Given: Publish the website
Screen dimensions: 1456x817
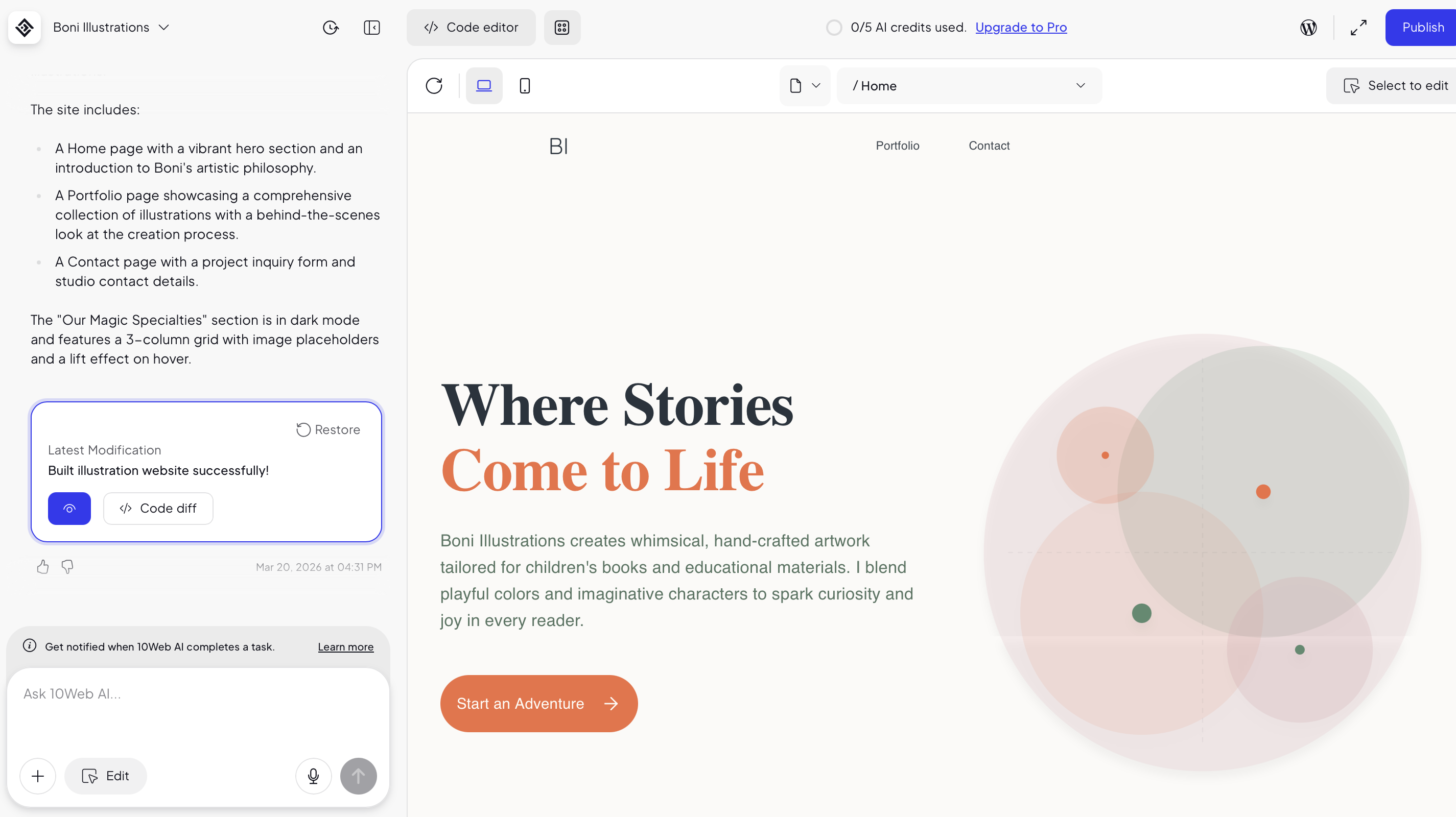Looking at the screenshot, I should [x=1423, y=27].
